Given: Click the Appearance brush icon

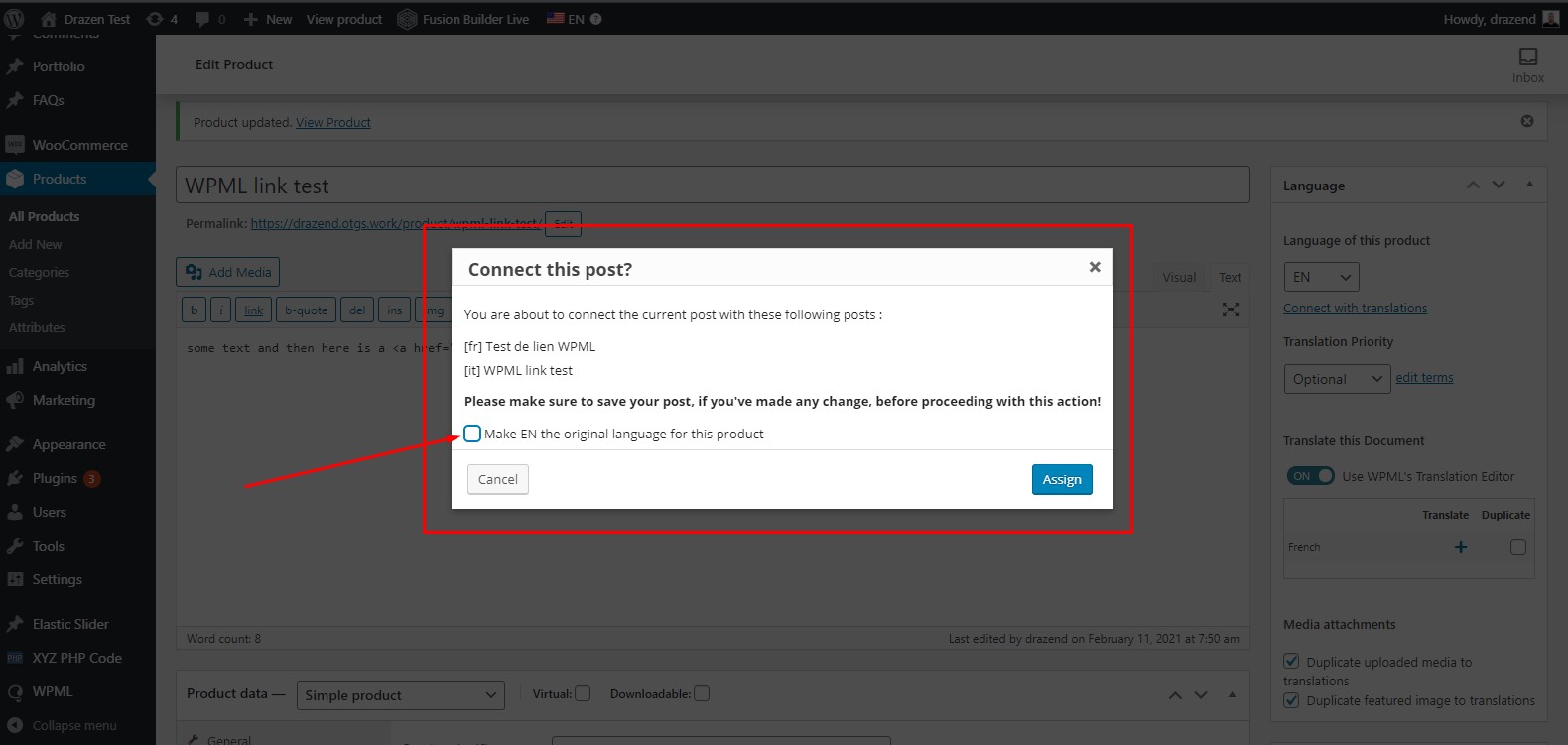Looking at the screenshot, I should 15,444.
